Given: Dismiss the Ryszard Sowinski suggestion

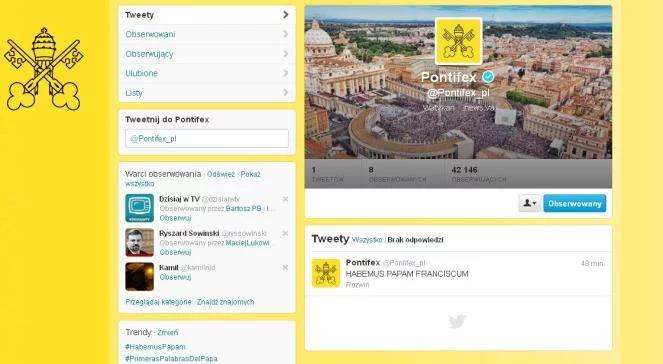Looking at the screenshot, I should point(285,233).
